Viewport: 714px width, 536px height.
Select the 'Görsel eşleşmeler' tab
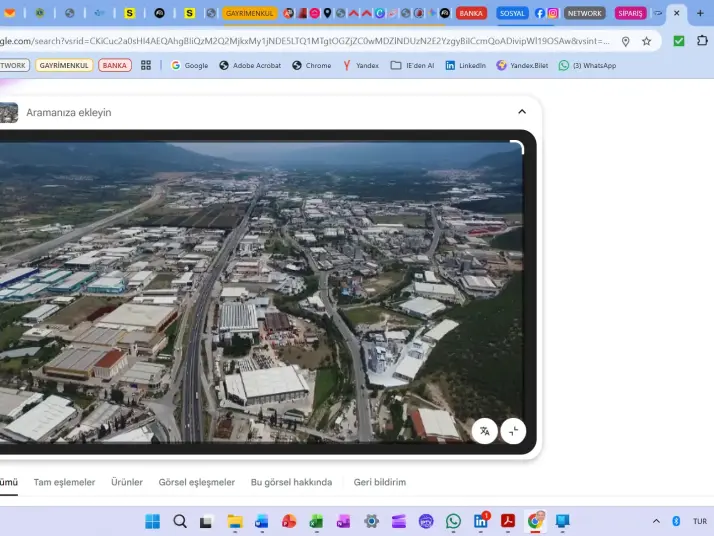tap(196, 482)
